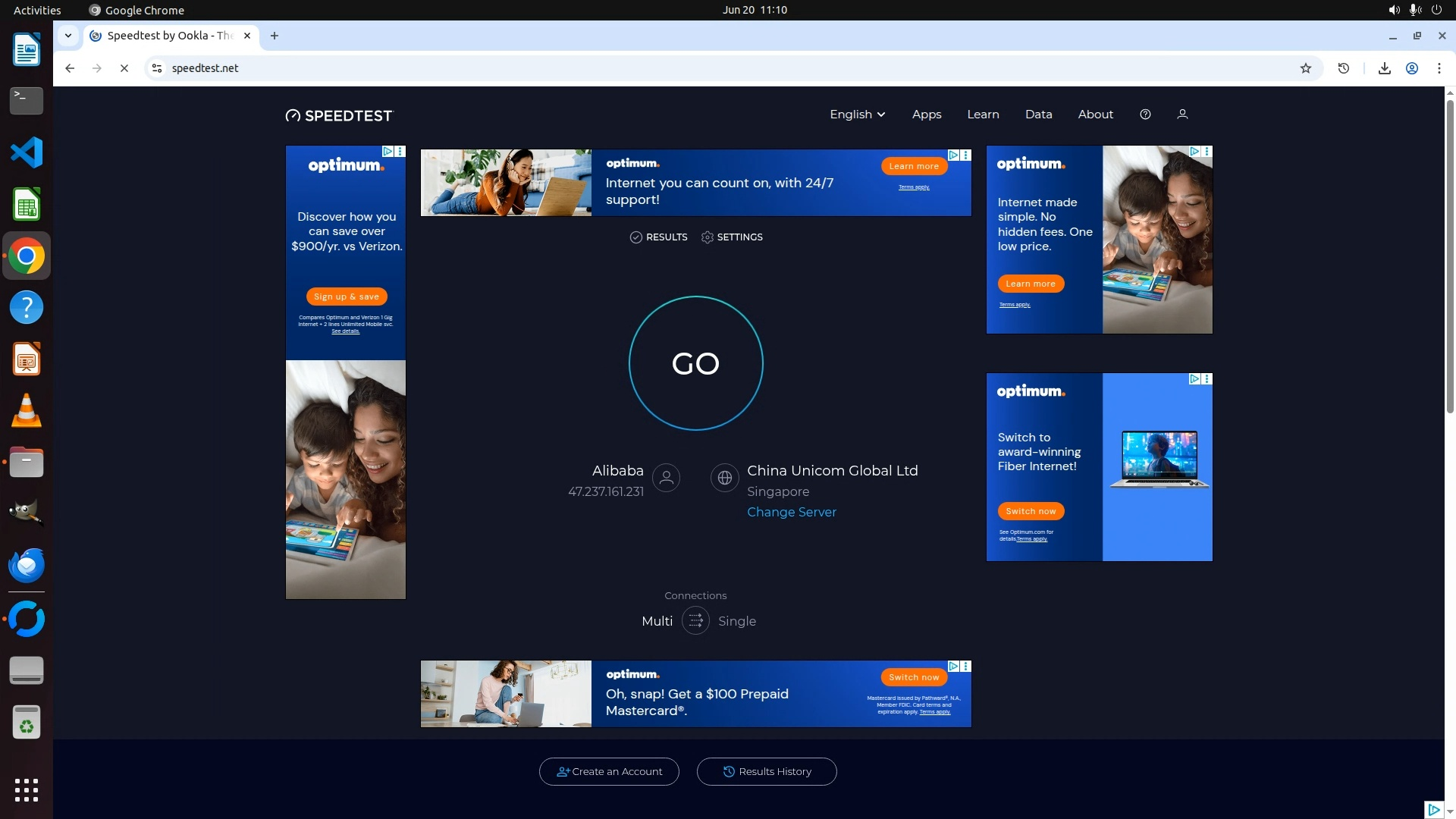Viewport: 1456px width, 819px height.
Task: Expand the English language dropdown
Action: 857,115
